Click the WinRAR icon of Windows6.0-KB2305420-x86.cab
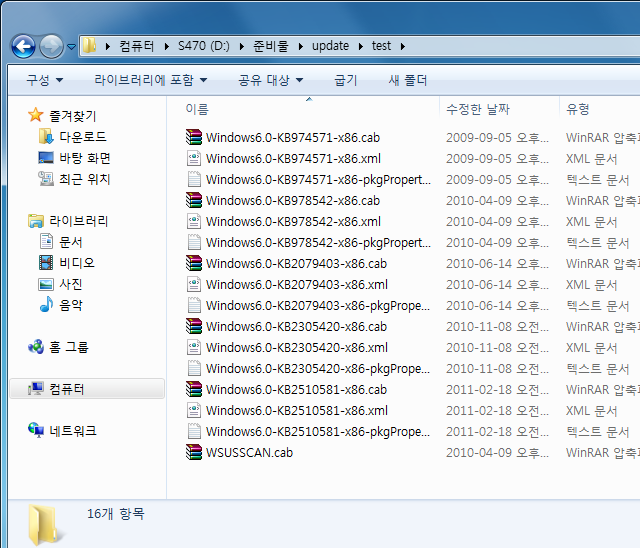Image resolution: width=640 pixels, height=548 pixels. (194, 326)
